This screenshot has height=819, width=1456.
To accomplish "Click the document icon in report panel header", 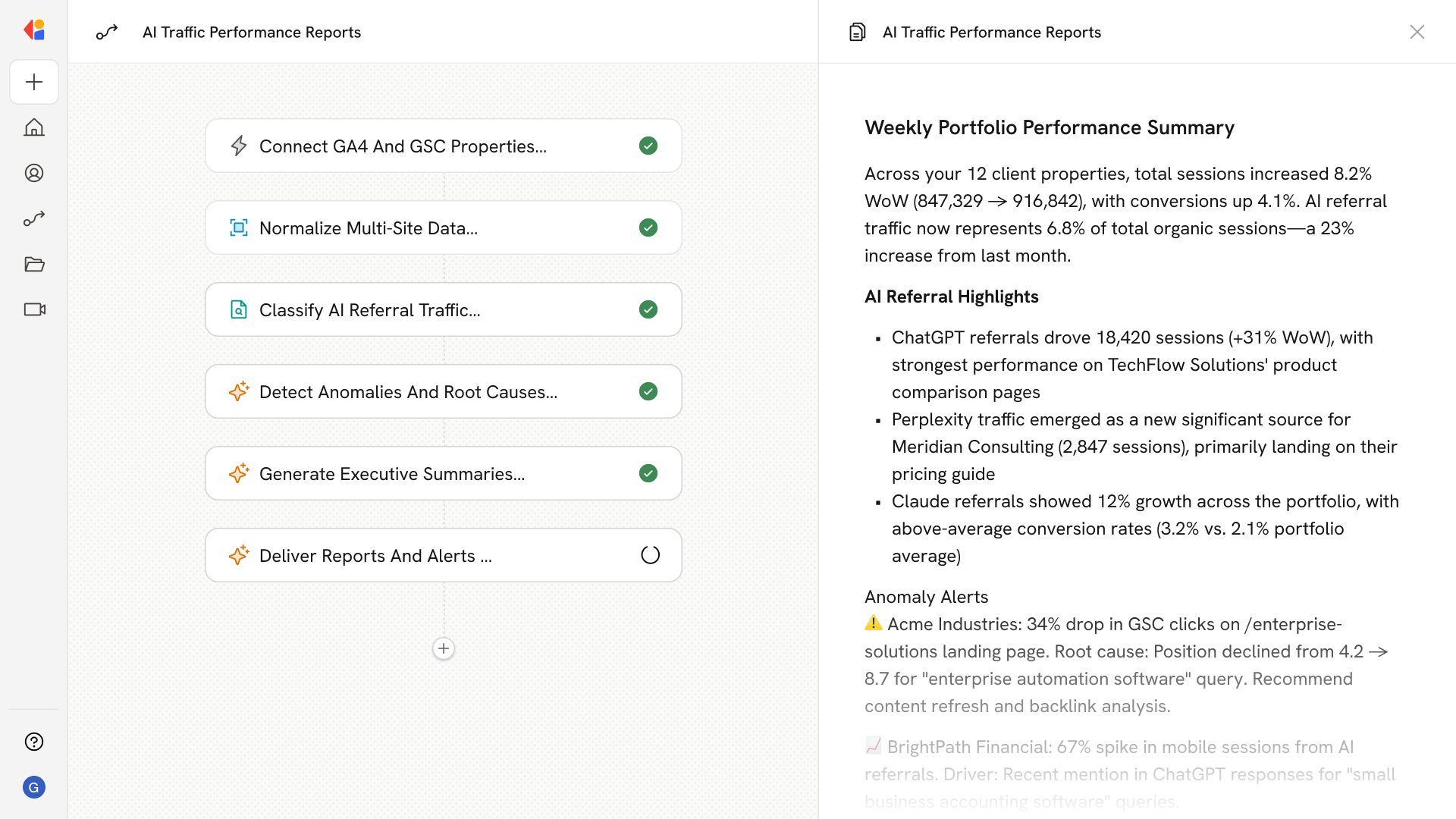I will coord(857,32).
